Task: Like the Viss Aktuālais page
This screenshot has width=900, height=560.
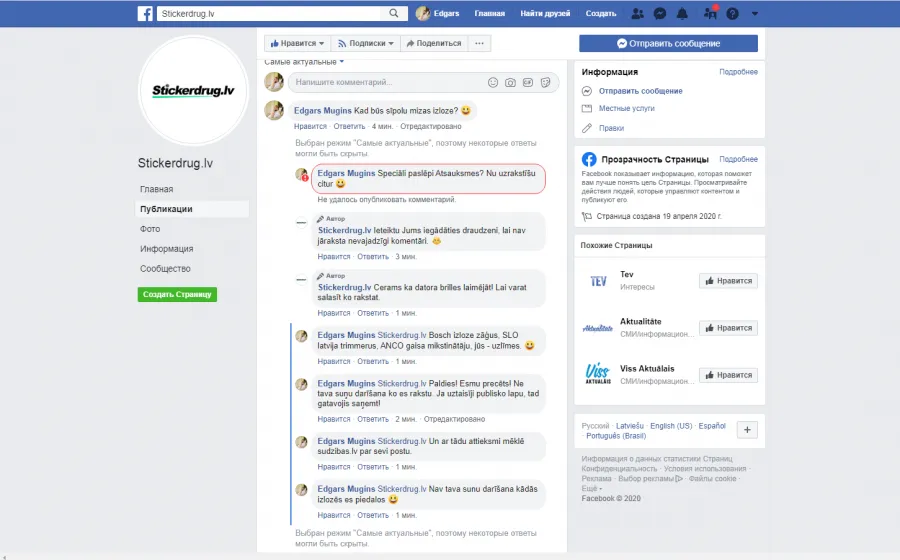Action: (x=728, y=375)
